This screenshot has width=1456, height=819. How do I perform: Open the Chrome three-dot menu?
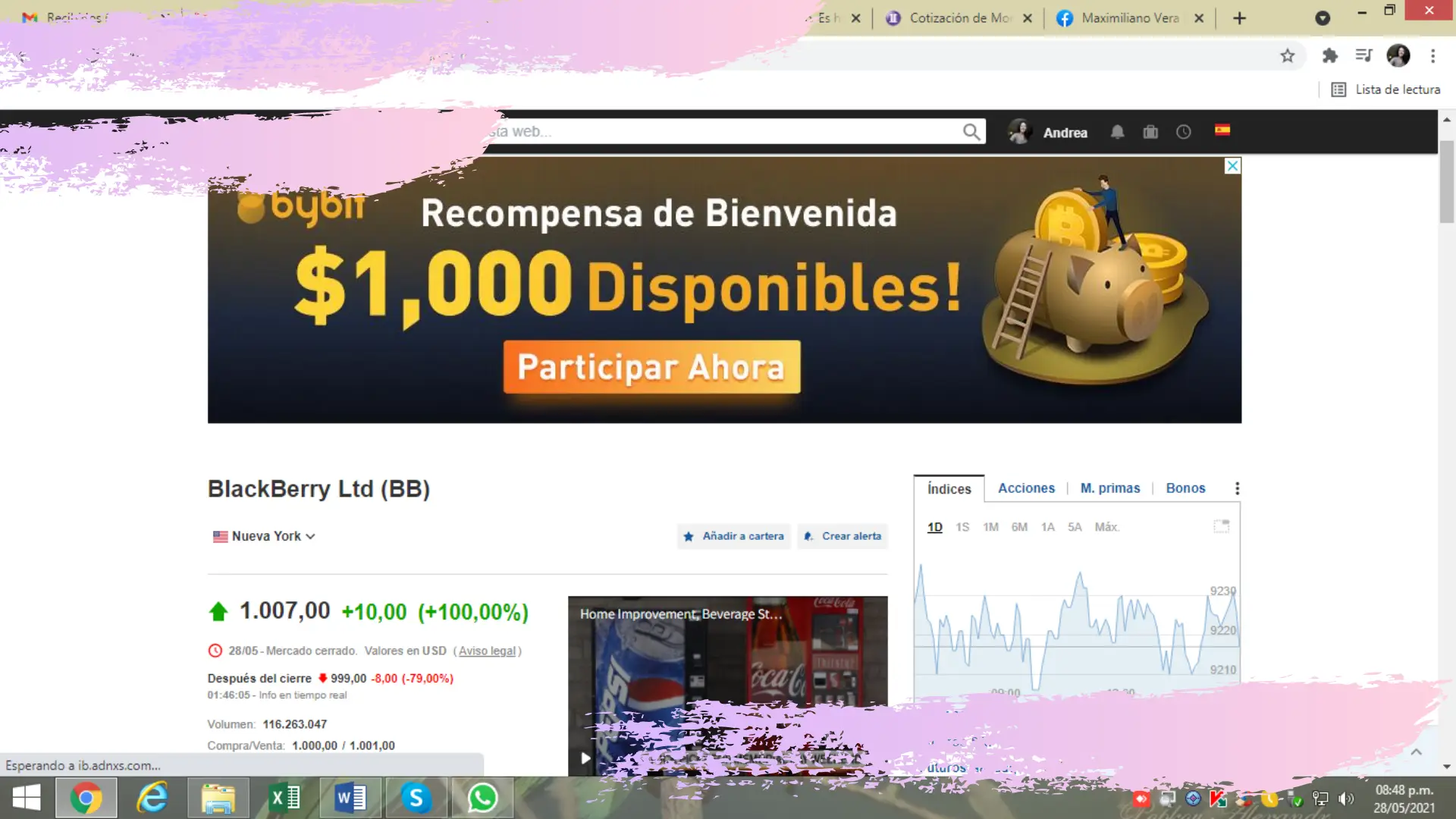point(1432,55)
